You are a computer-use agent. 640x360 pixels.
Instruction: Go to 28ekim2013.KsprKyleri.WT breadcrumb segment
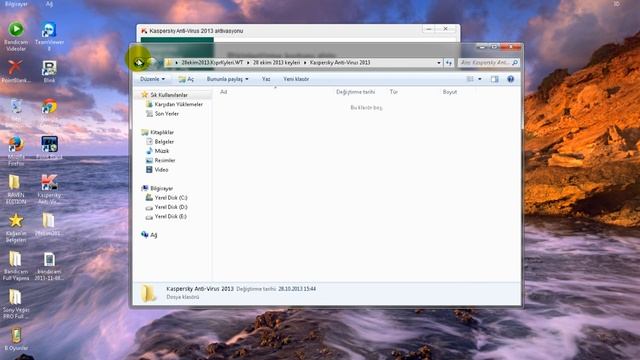[x=212, y=62]
